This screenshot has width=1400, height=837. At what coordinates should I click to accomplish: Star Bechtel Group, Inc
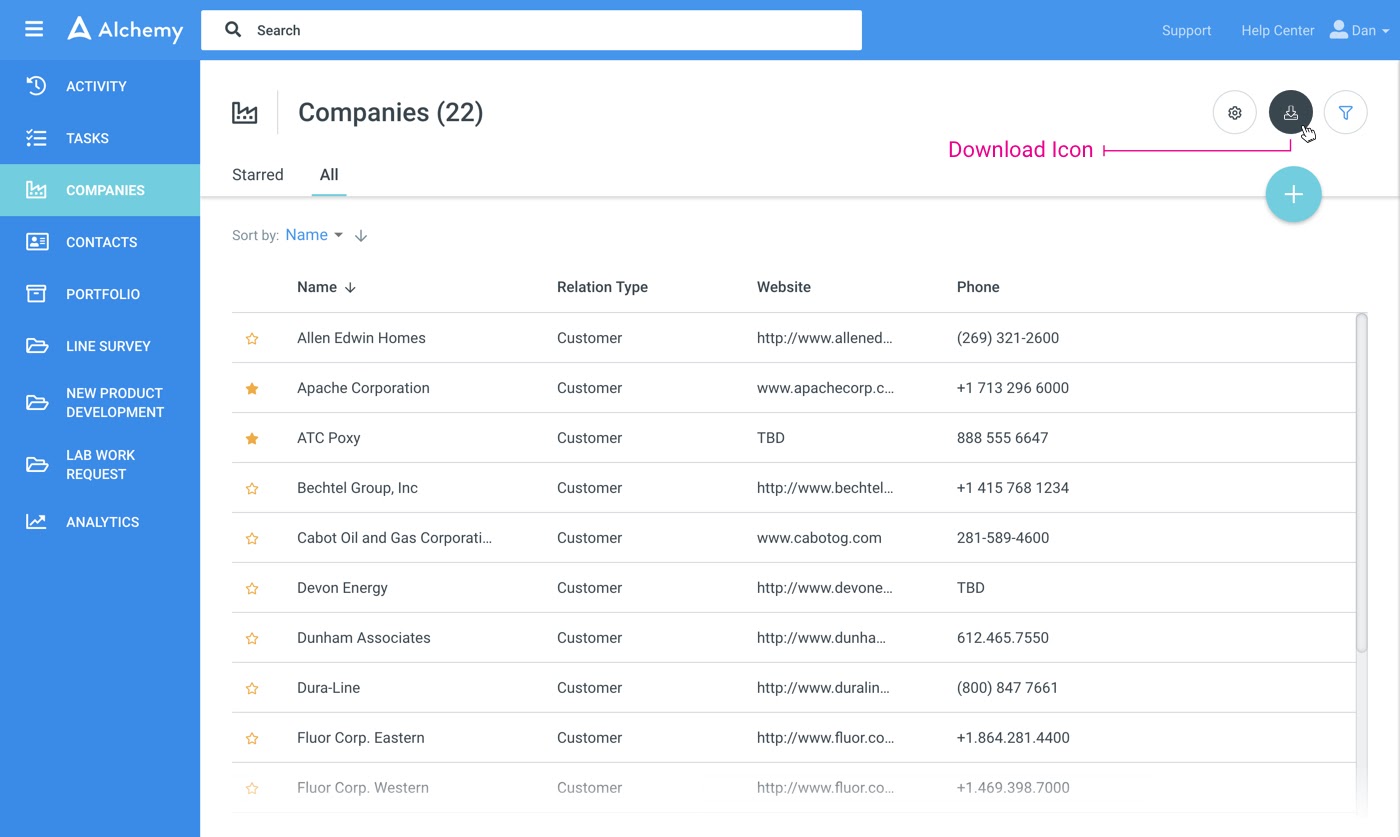(252, 489)
